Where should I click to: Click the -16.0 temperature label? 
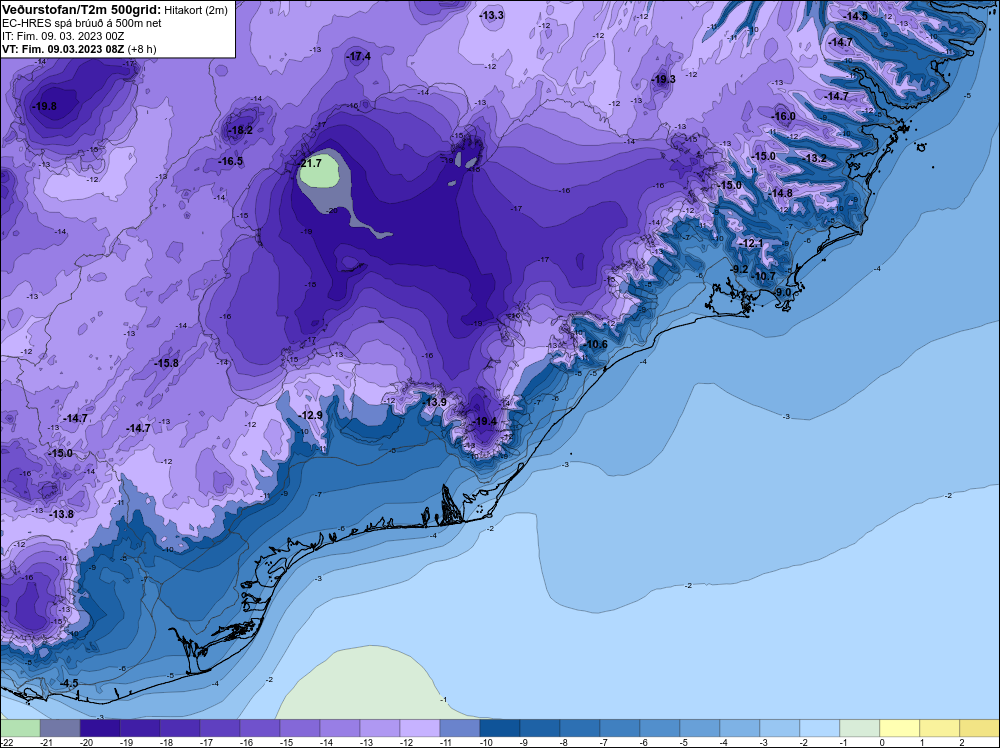tap(784, 117)
